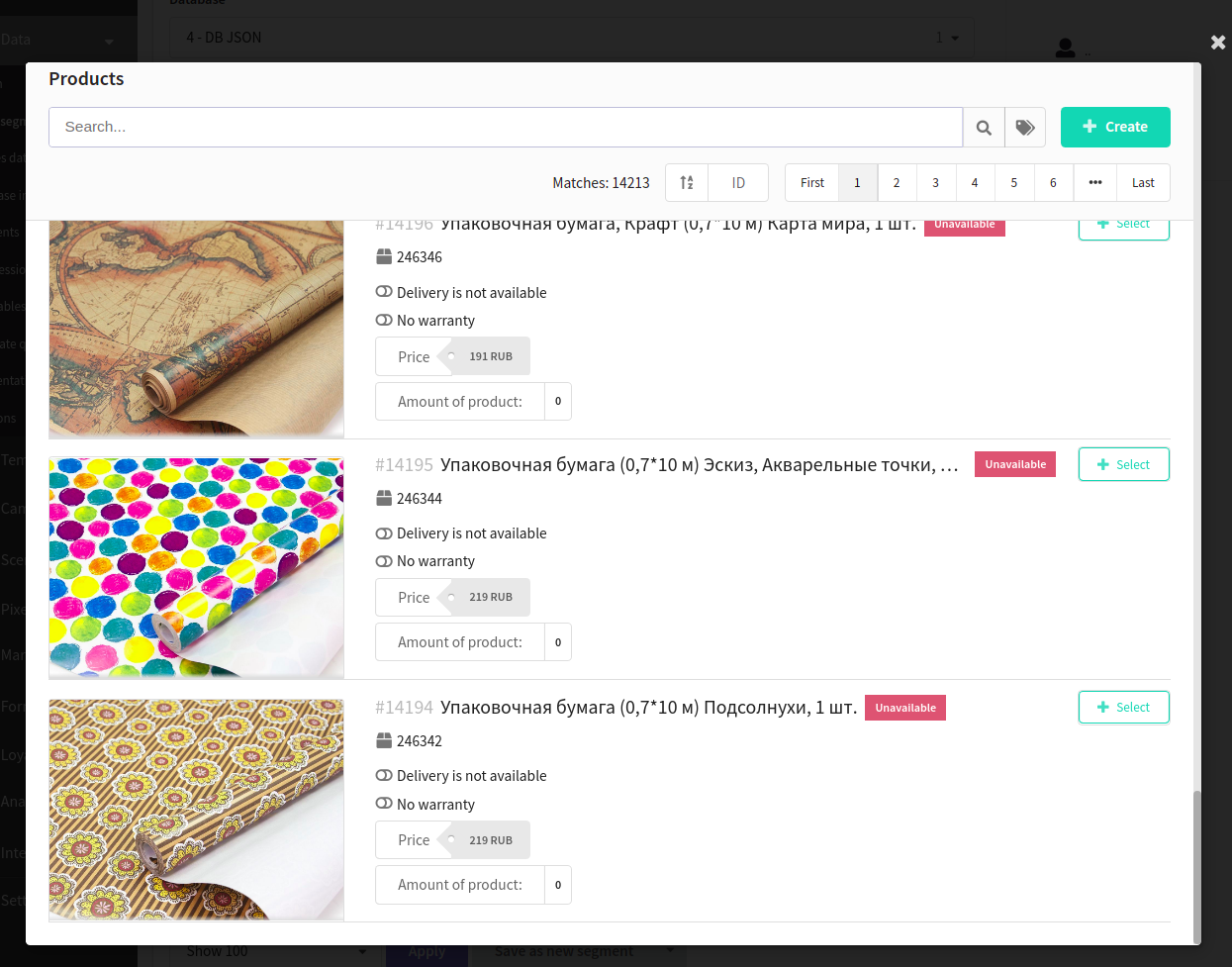Go to the First page
Screen dimensions: 1232x967
pos(811,183)
